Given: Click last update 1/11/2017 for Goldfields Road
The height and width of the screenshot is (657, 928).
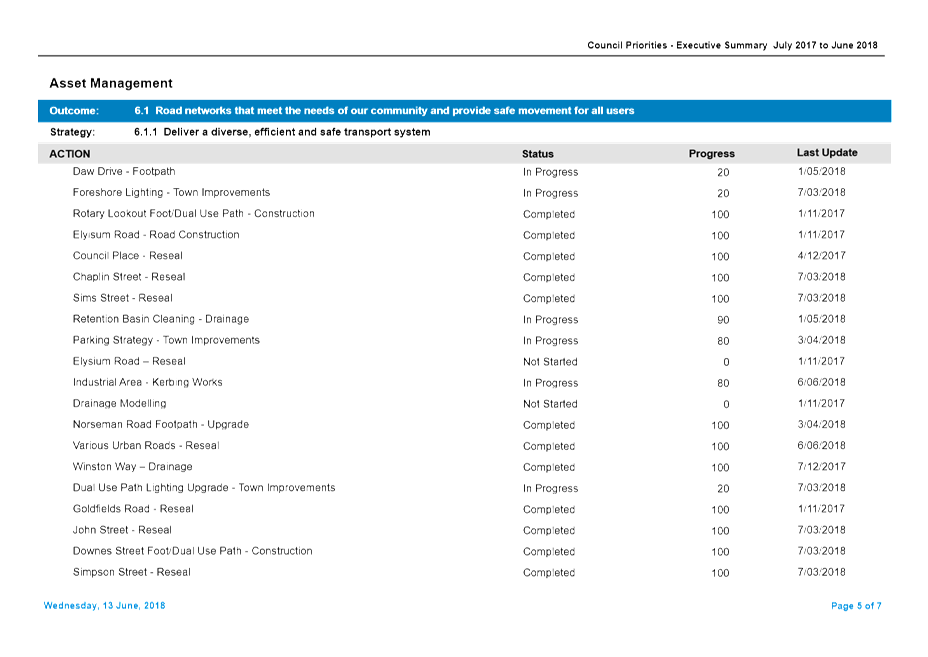Looking at the screenshot, I should coord(821,509).
